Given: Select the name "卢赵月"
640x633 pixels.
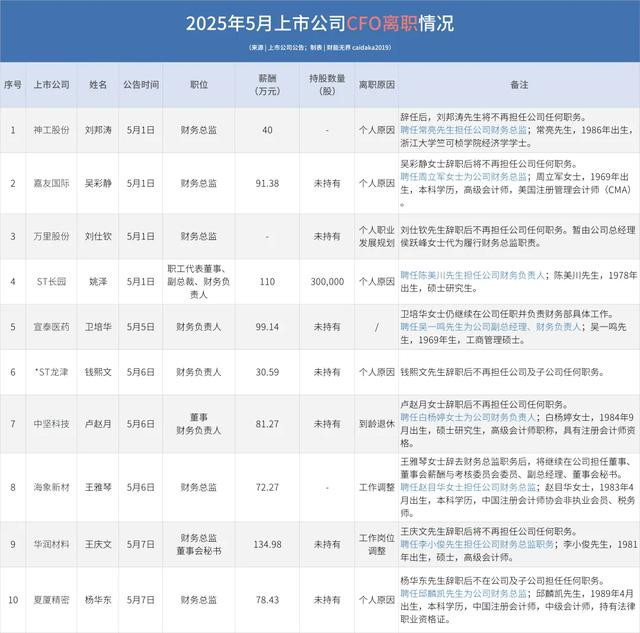Looking at the screenshot, I should [x=98, y=424].
